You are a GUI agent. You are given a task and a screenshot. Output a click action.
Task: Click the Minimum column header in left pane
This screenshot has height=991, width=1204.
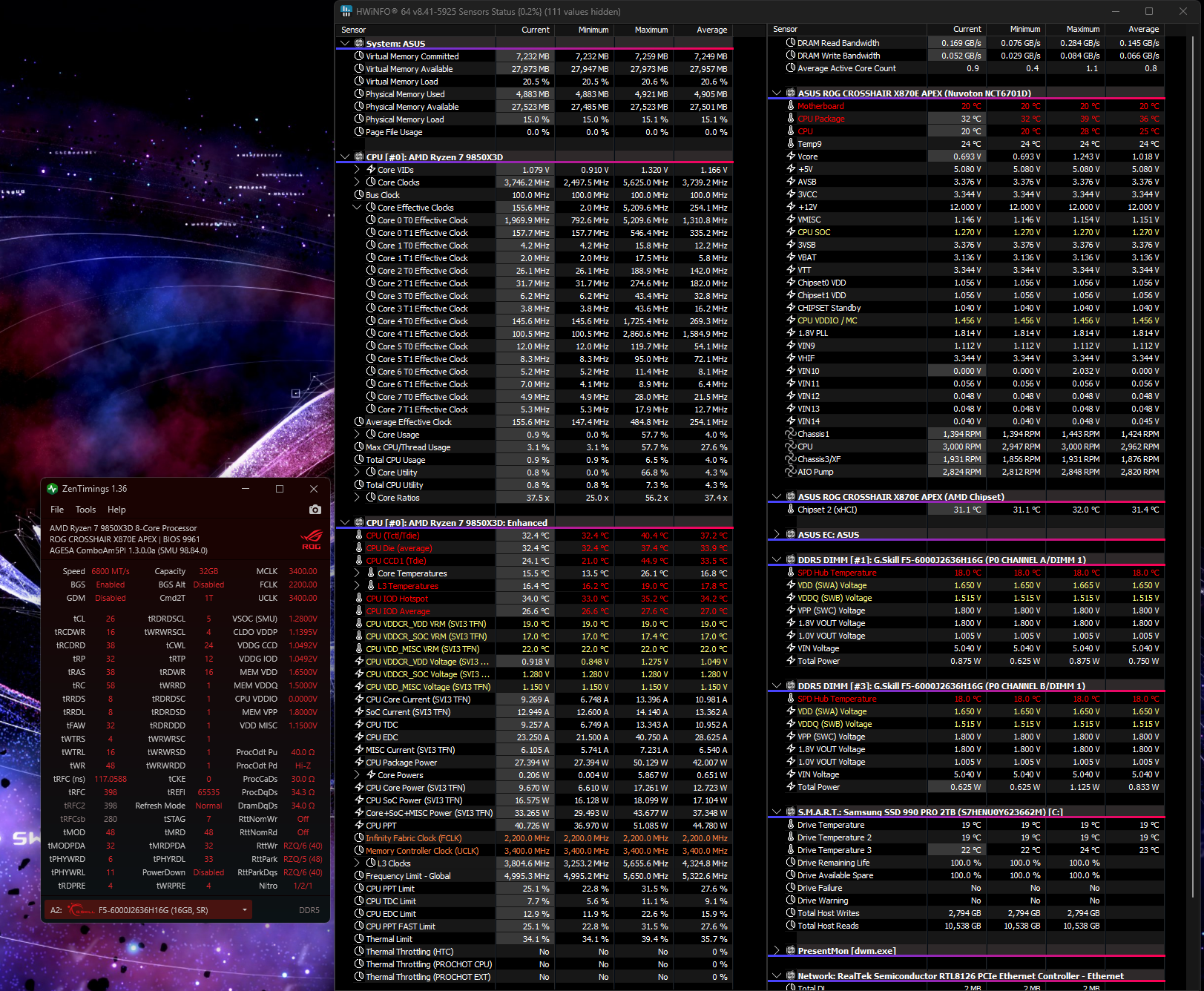[584, 30]
